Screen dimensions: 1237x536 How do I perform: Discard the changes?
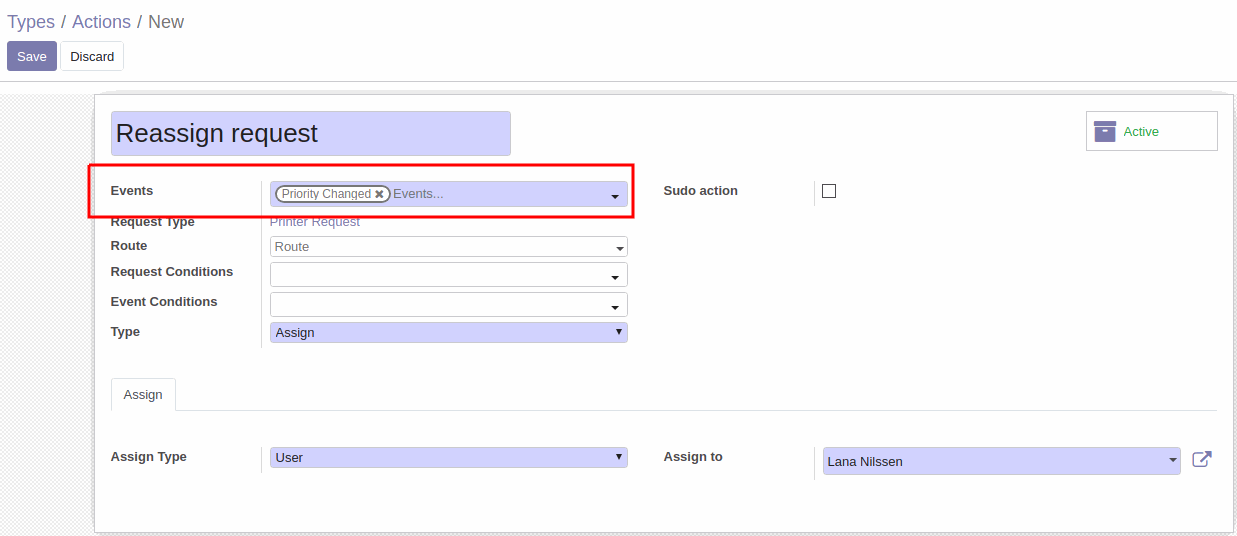(92, 56)
